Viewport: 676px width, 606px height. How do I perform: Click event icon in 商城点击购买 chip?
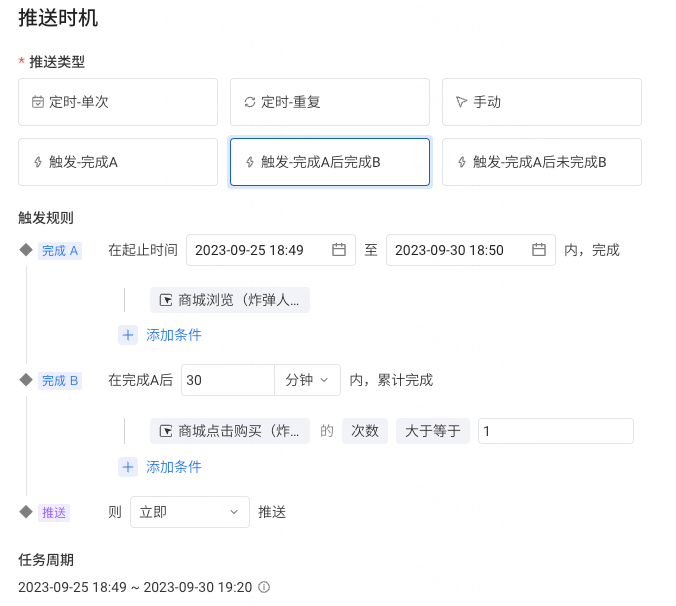[x=166, y=431]
